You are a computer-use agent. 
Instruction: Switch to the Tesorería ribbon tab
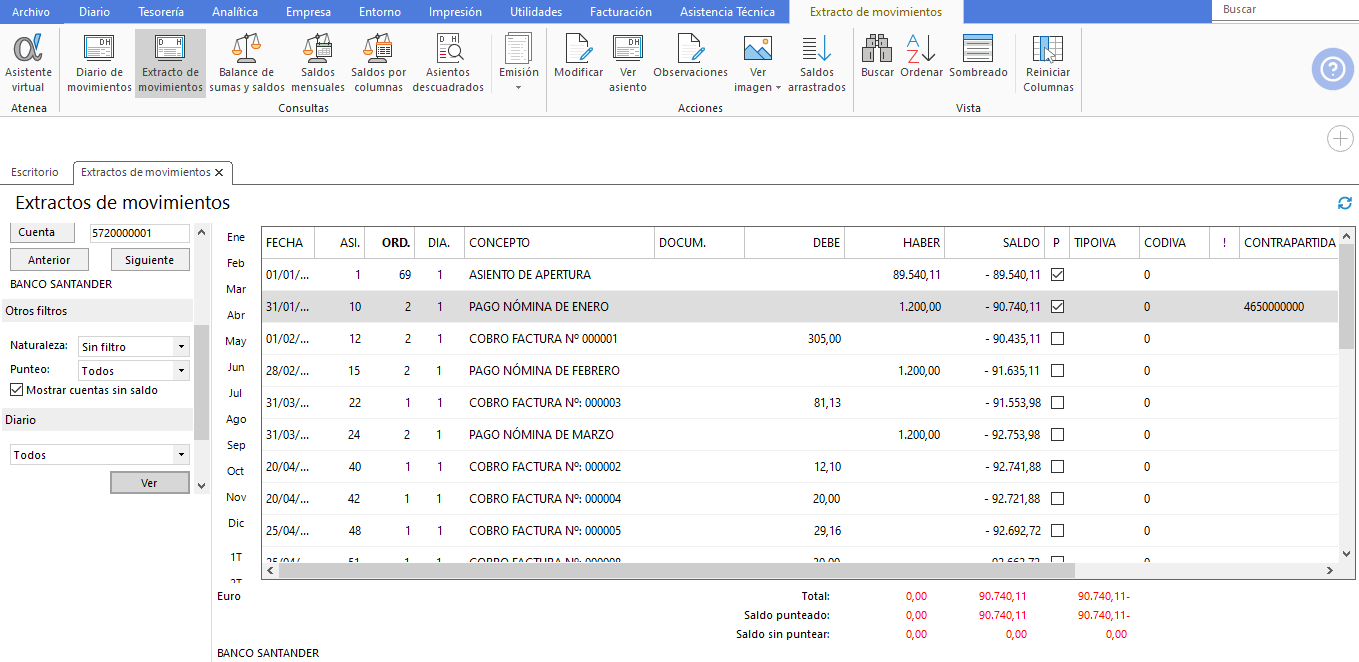(x=161, y=12)
